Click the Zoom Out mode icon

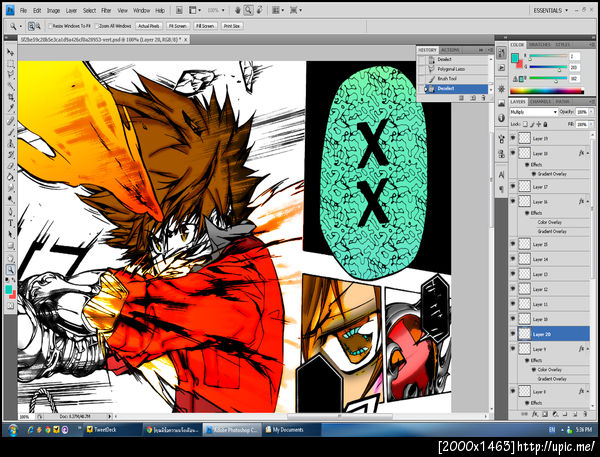[x=38, y=26]
